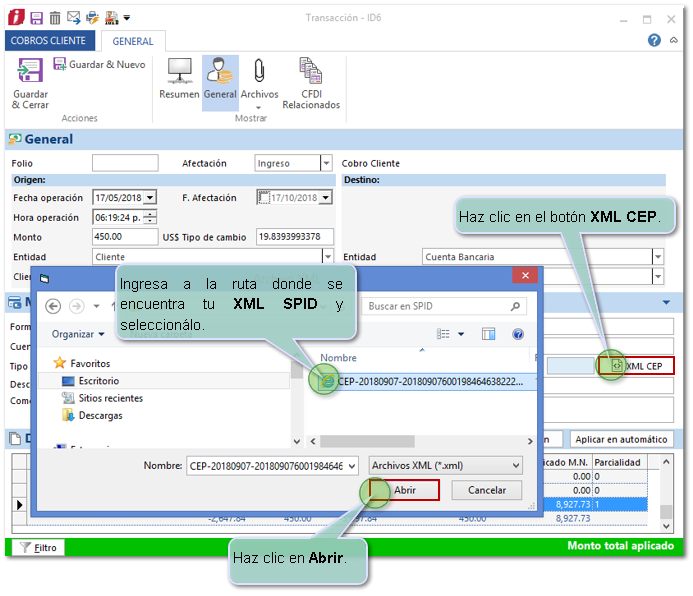Click the XML CEP button
The width and height of the screenshot is (693, 596).
(x=636, y=366)
